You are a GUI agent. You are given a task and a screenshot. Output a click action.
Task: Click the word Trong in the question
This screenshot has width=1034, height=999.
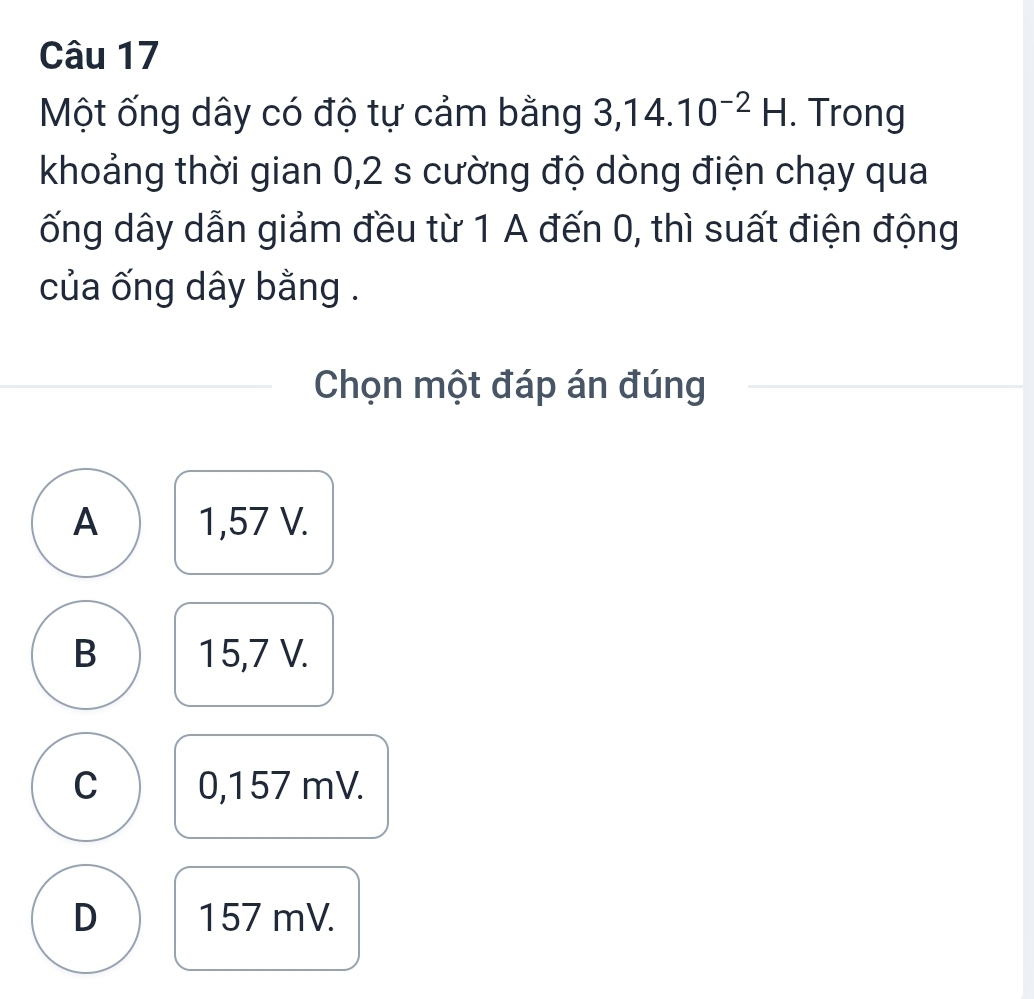point(857,113)
